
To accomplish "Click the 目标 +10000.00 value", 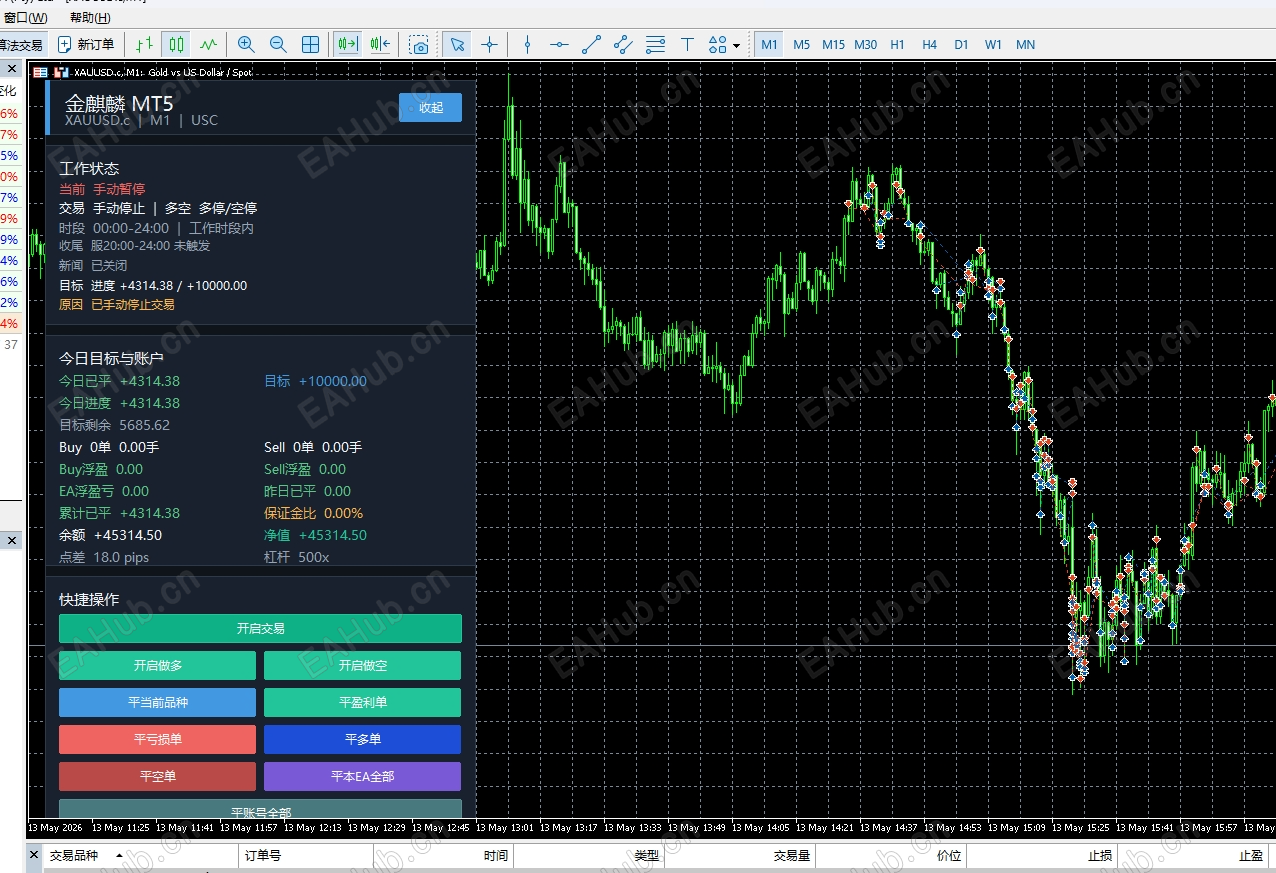I will tap(315, 381).
